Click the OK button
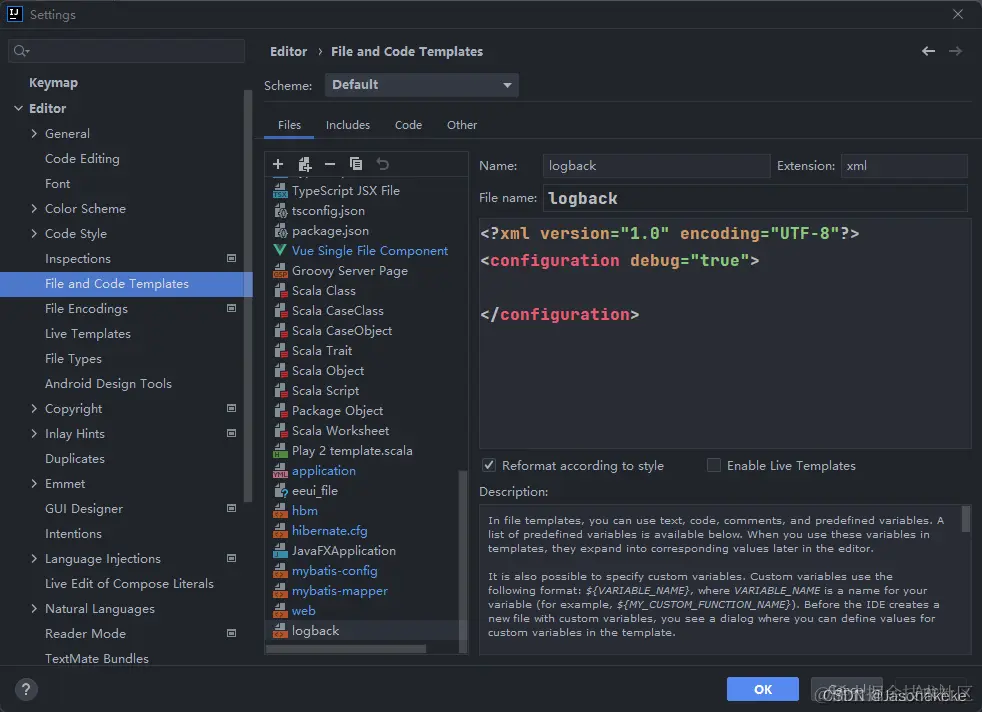 pyautogui.click(x=763, y=689)
